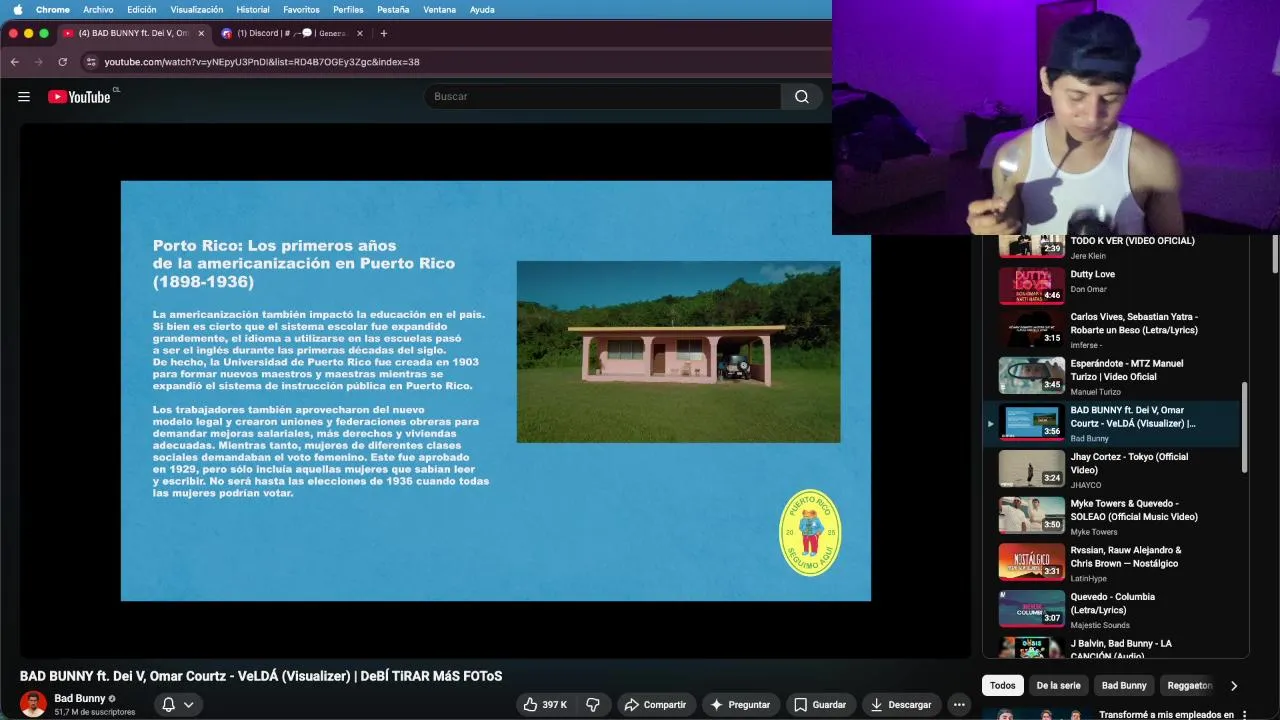Viewport: 1280px width, 720px height.
Task: Click the video title text
Action: pyautogui.click(x=261, y=676)
